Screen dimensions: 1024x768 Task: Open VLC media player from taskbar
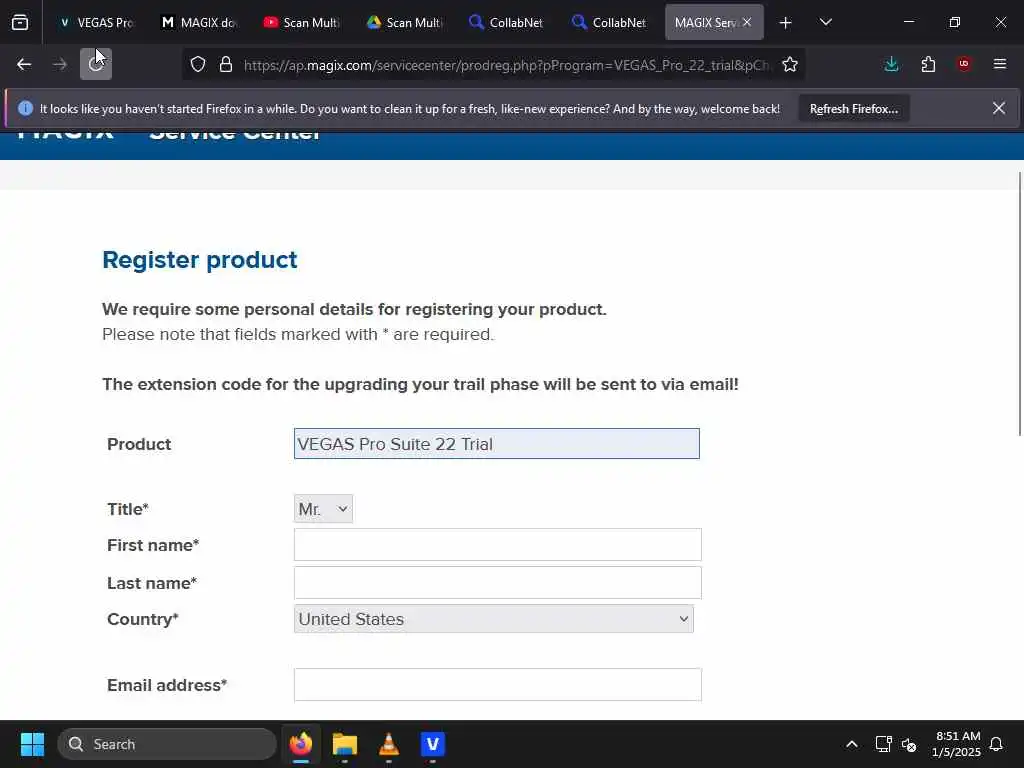389,744
